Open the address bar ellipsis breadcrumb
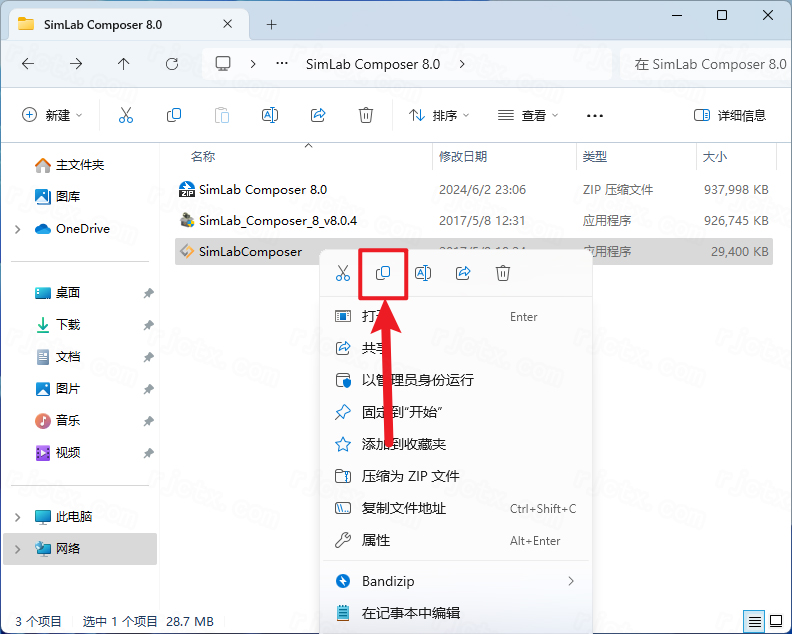This screenshot has width=792, height=634. click(282, 64)
